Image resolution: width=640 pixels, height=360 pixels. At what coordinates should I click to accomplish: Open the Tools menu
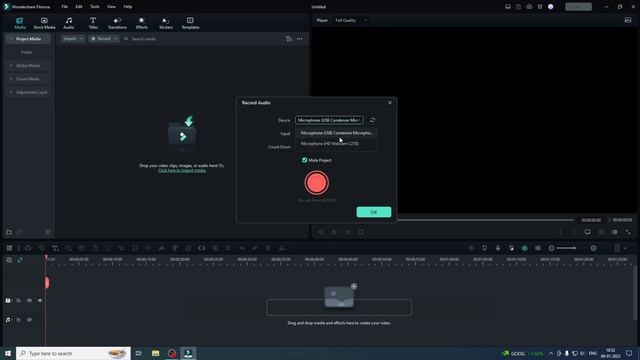point(95,7)
